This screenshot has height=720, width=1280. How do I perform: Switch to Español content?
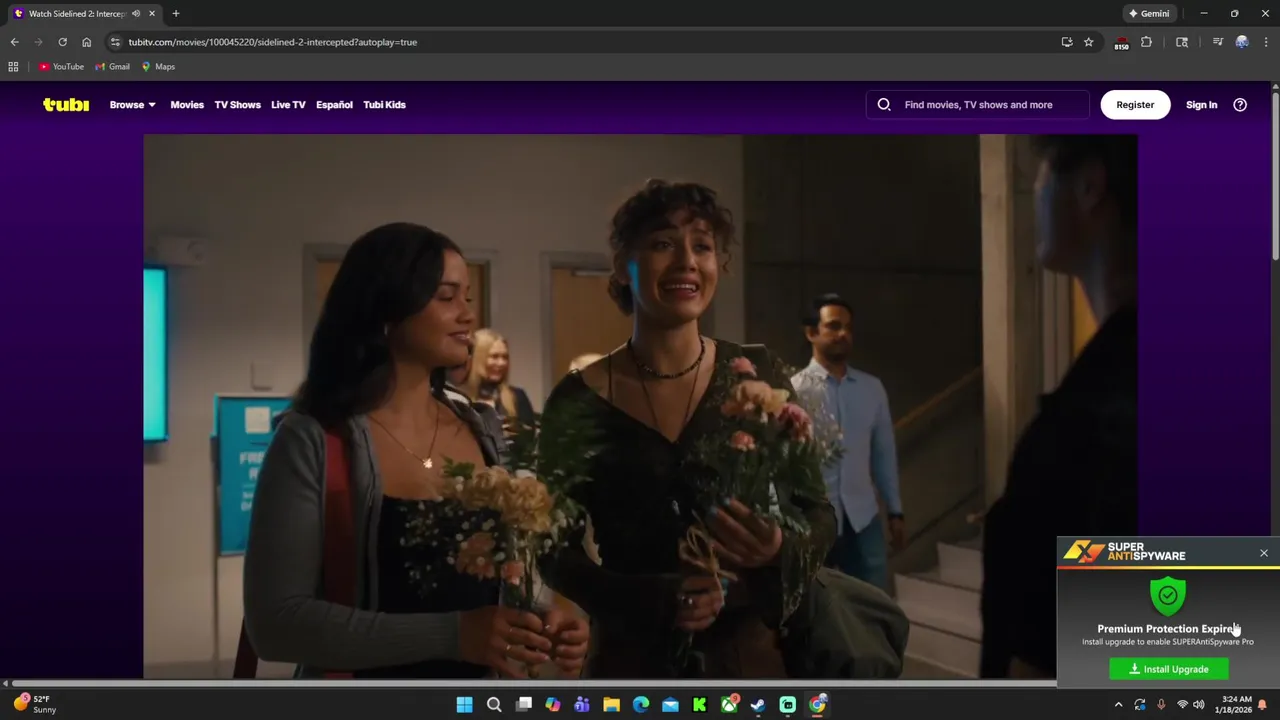pyautogui.click(x=334, y=104)
